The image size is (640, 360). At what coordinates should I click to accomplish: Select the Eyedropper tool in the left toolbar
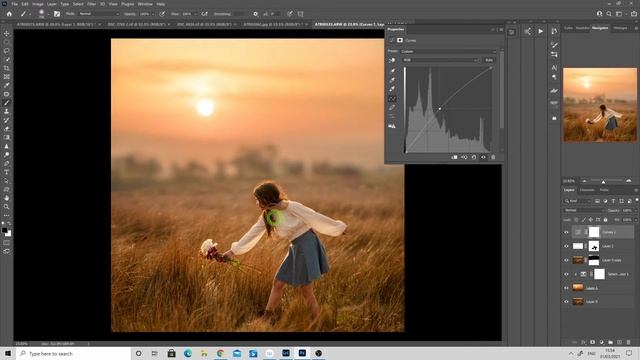7,85
